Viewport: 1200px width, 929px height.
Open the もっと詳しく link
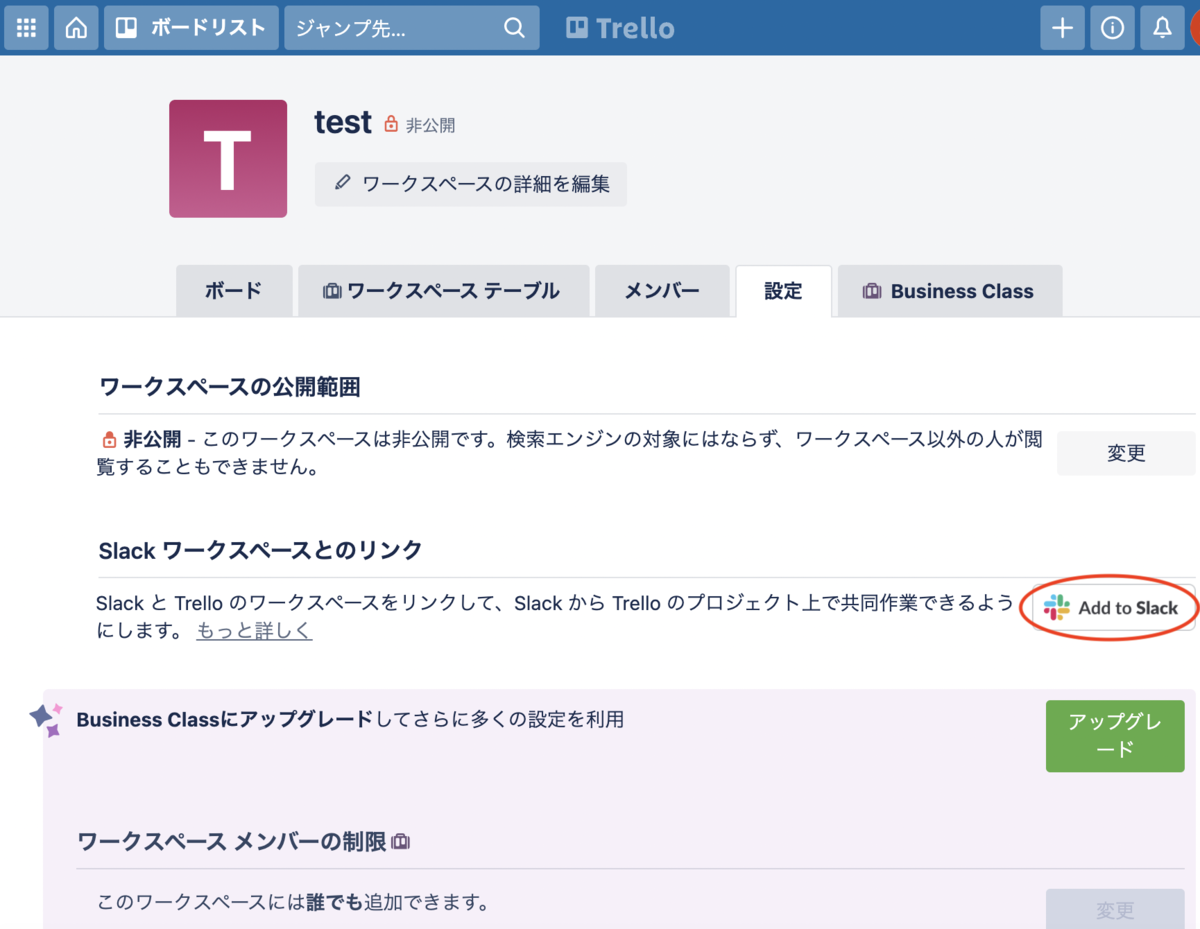tap(253, 630)
